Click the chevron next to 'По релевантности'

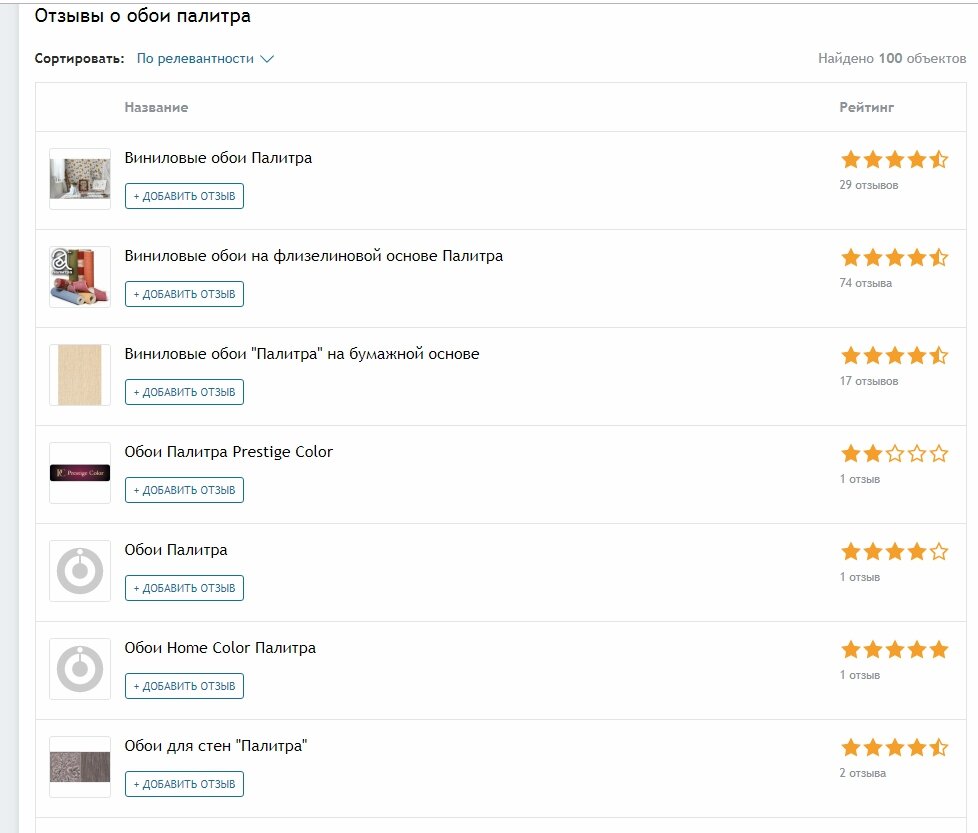[x=267, y=58]
